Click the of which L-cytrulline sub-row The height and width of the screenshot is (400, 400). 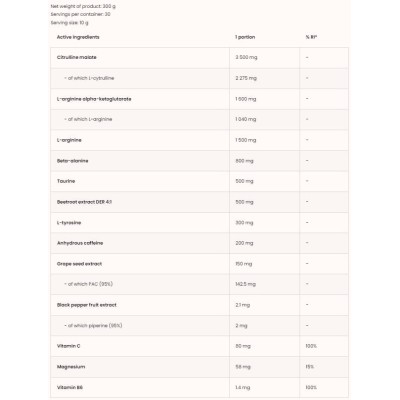tap(199, 78)
